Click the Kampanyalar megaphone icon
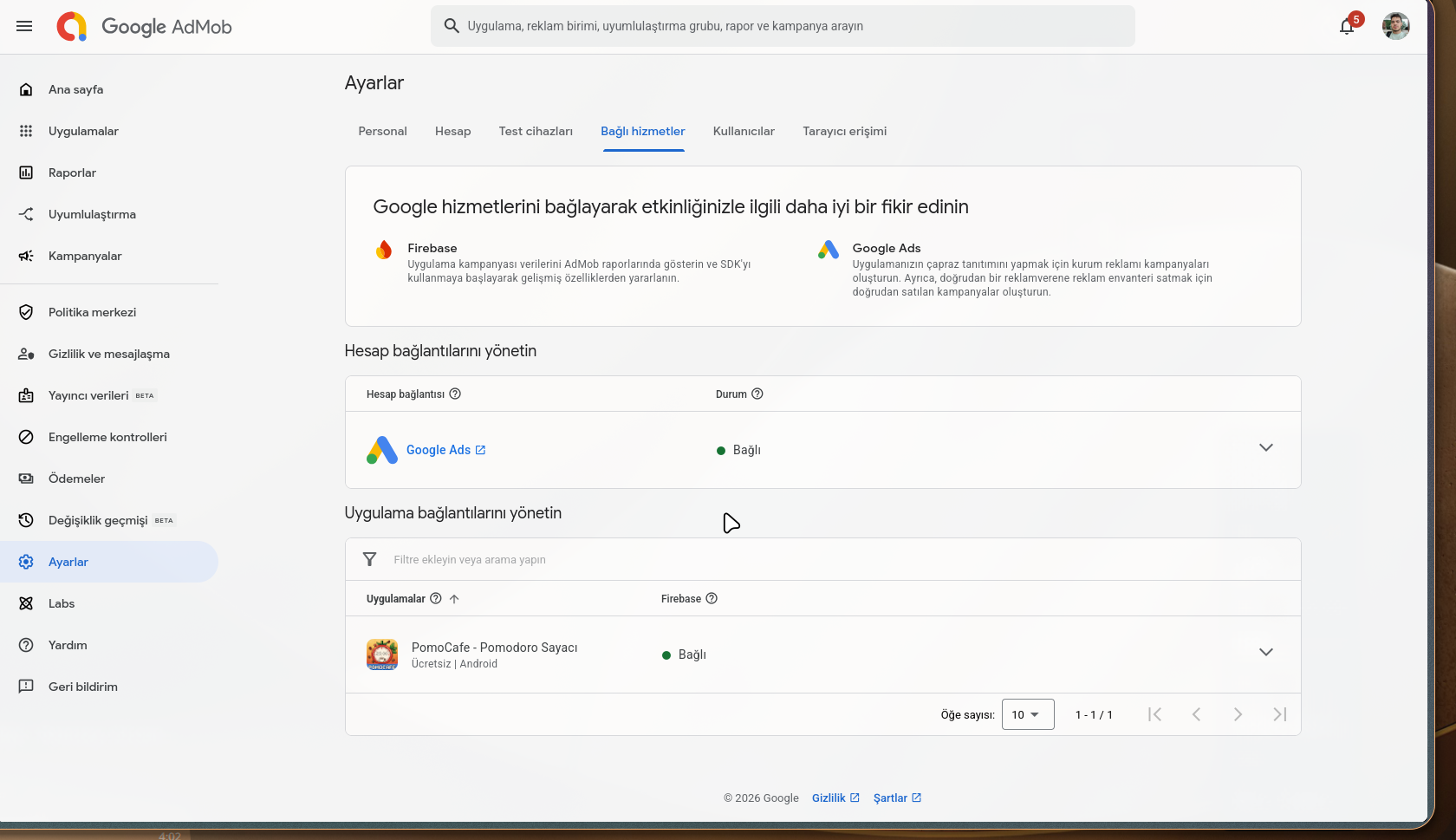Screen dimensions: 1456x840 click(x=26, y=256)
